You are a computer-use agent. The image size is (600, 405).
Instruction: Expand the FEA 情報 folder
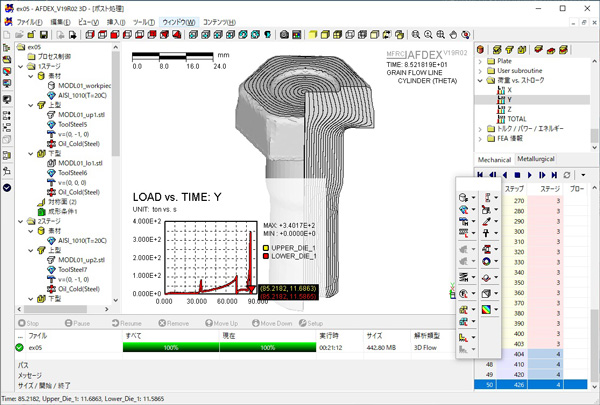[x=480, y=139]
